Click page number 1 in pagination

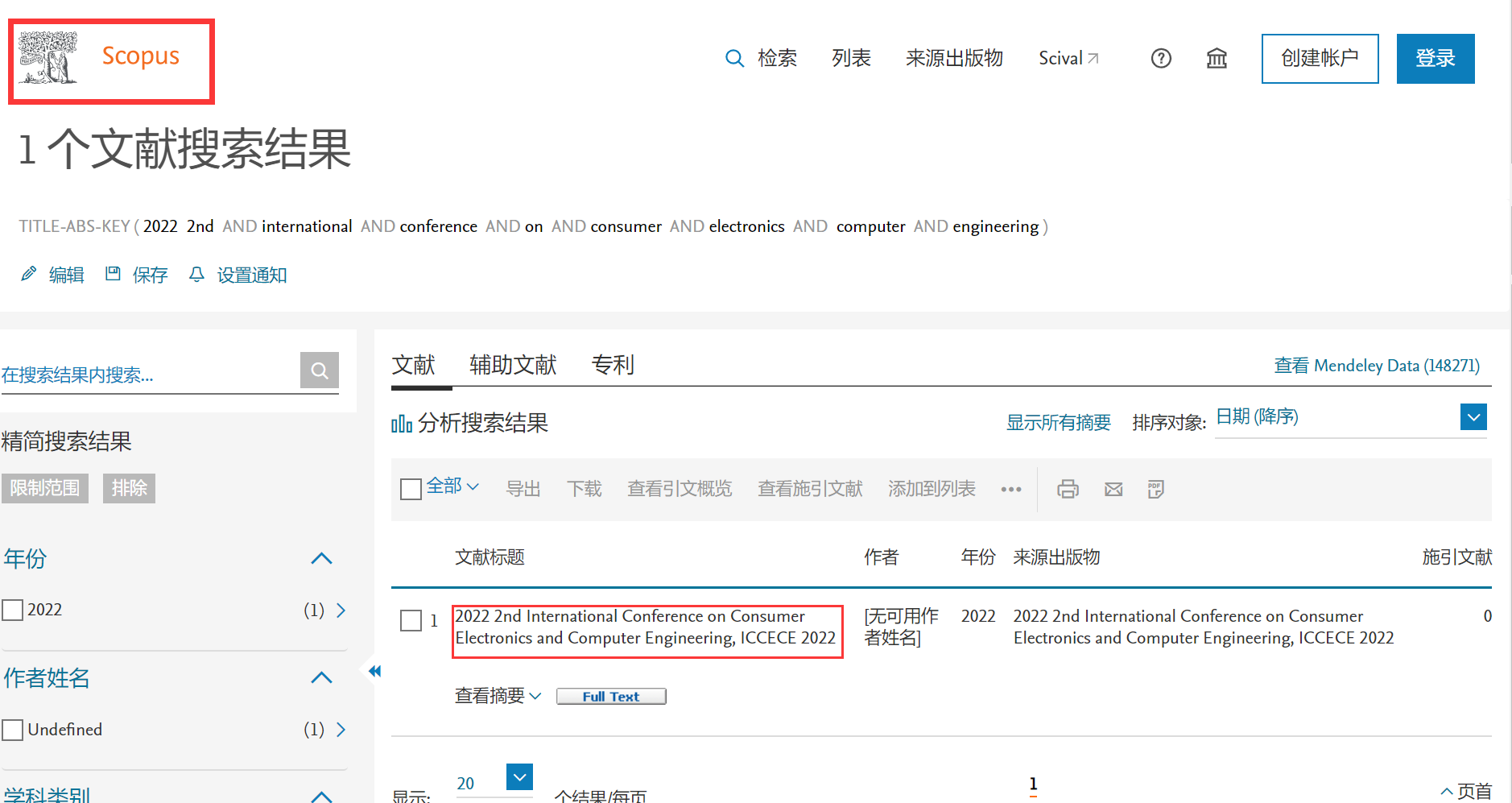click(x=1033, y=784)
